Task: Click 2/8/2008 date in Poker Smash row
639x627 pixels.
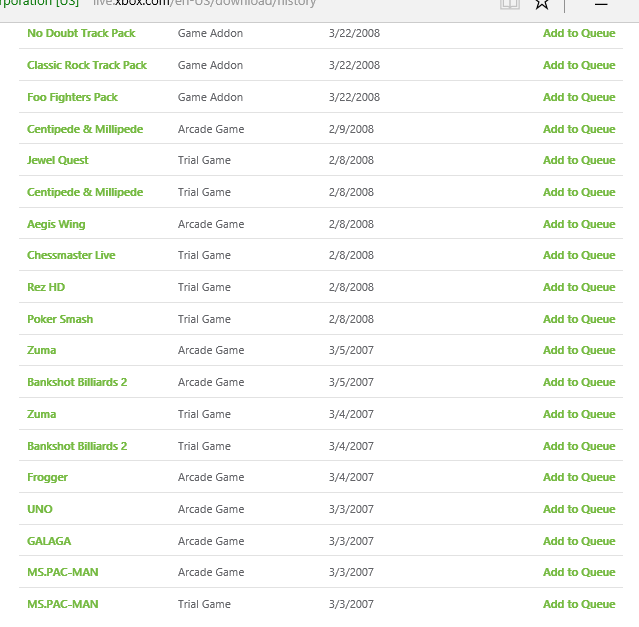Action: pyautogui.click(x=351, y=319)
